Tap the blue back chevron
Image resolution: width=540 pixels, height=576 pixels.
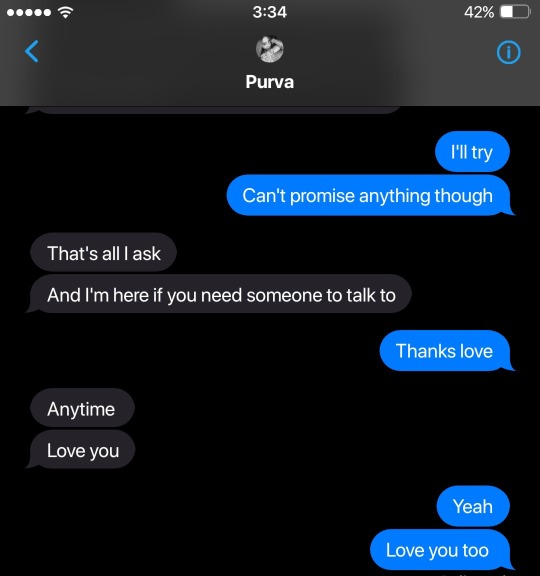coord(32,51)
